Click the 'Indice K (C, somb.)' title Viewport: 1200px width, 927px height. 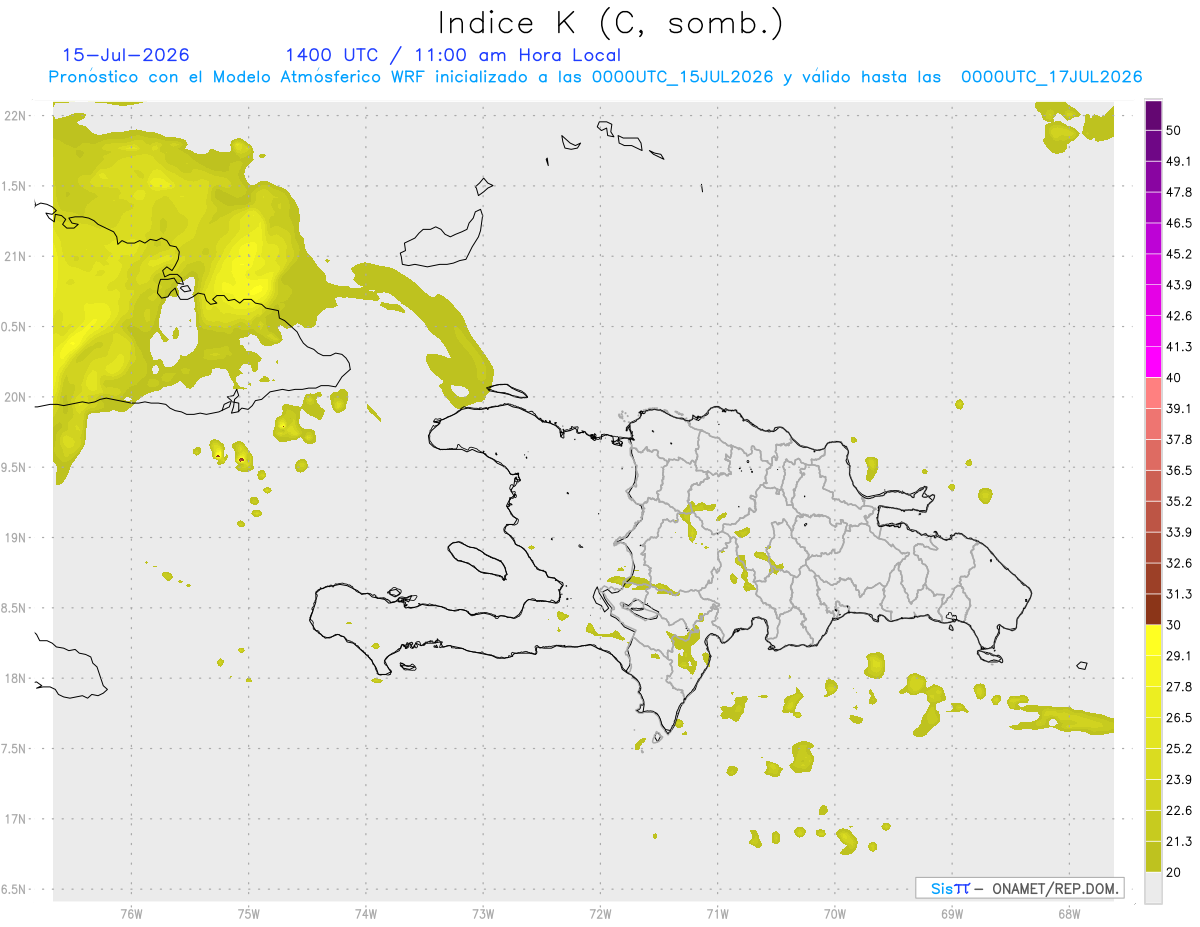click(x=611, y=24)
